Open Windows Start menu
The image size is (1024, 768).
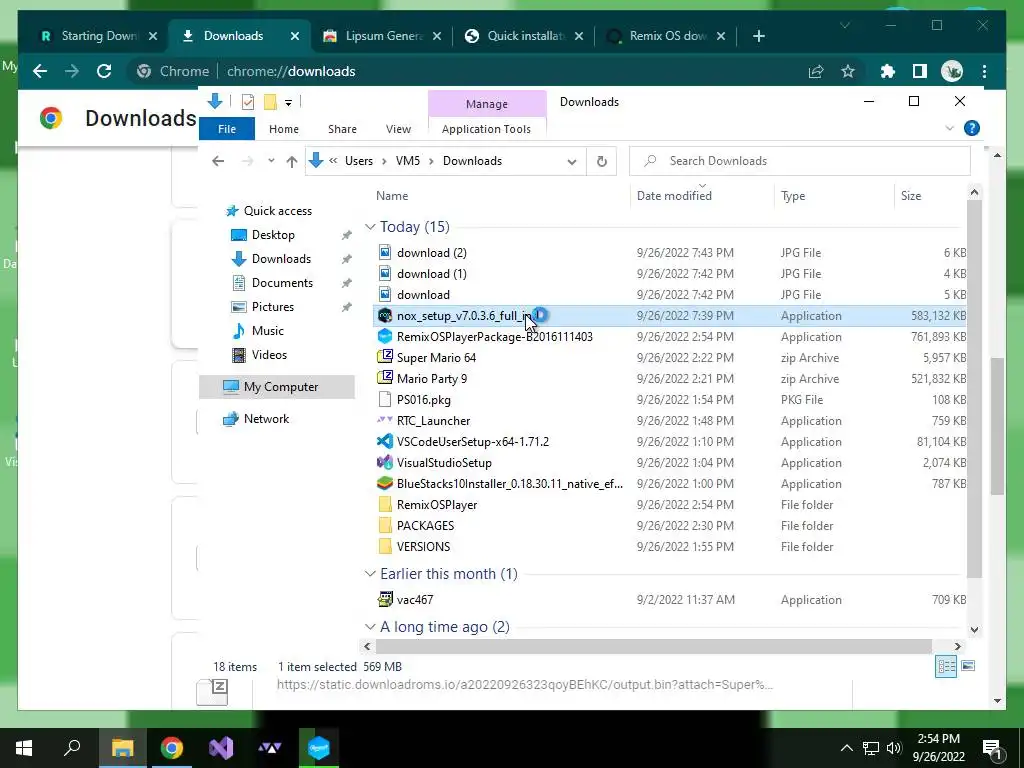click(x=24, y=748)
